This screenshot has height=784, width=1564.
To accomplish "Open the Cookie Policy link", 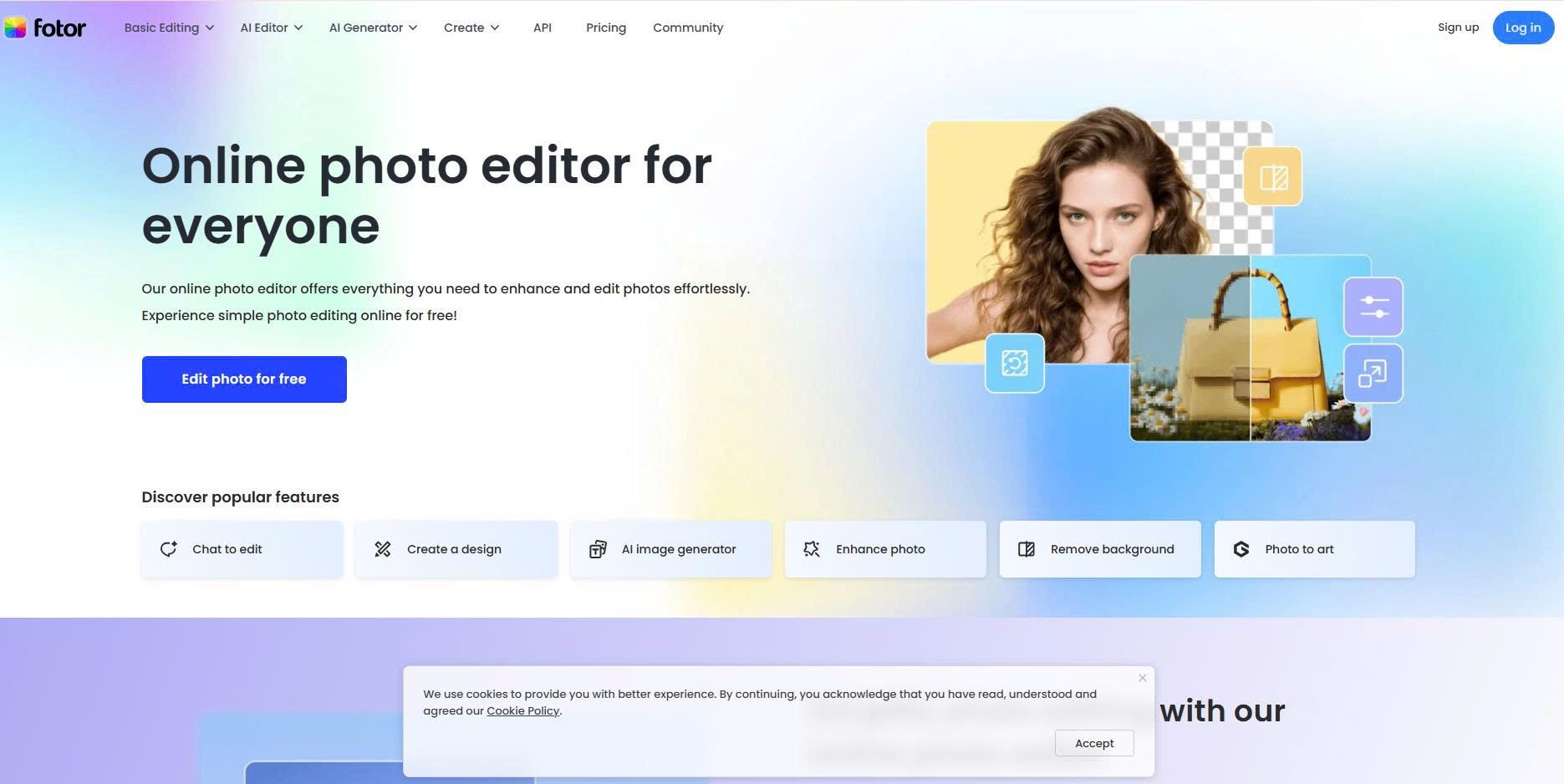I will [523, 711].
